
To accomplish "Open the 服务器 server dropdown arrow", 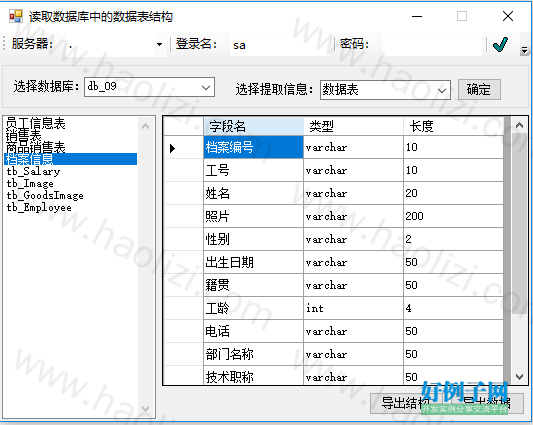I will [x=159, y=45].
